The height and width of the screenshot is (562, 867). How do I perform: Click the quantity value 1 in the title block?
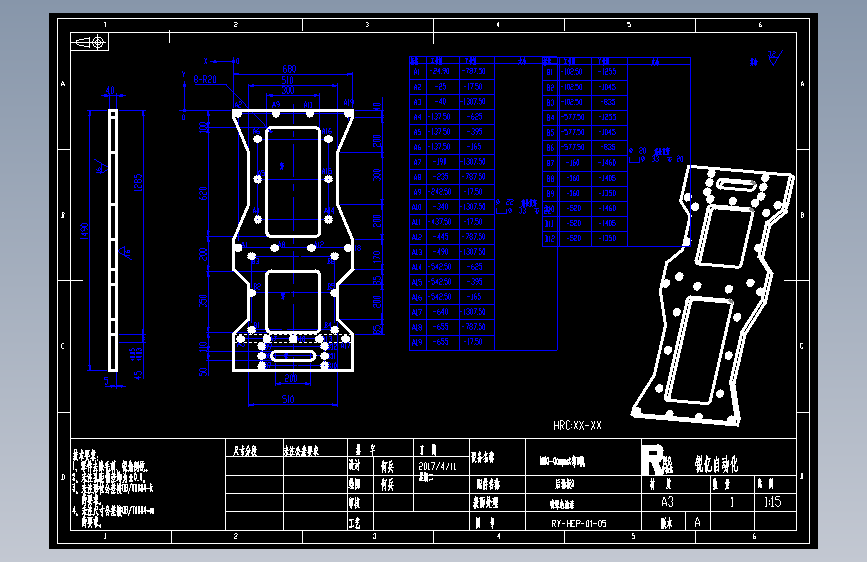click(x=732, y=502)
